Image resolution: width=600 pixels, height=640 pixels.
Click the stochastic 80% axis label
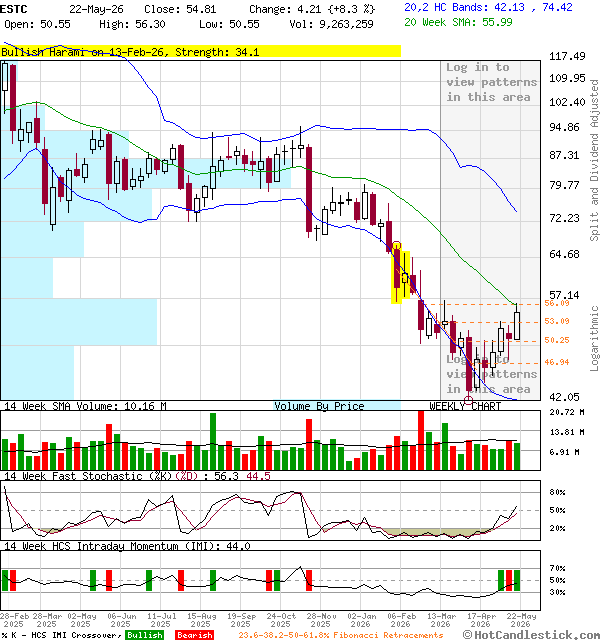coord(557,492)
